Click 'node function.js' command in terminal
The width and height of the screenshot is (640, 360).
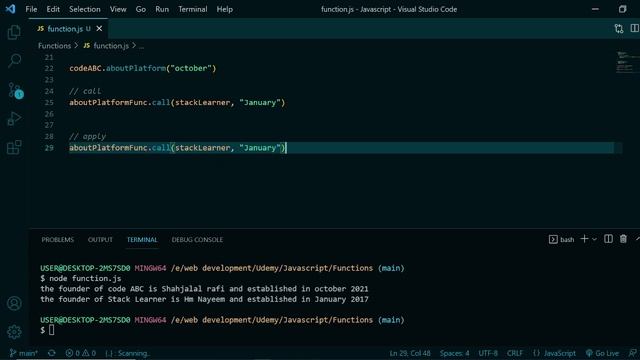tap(85, 278)
